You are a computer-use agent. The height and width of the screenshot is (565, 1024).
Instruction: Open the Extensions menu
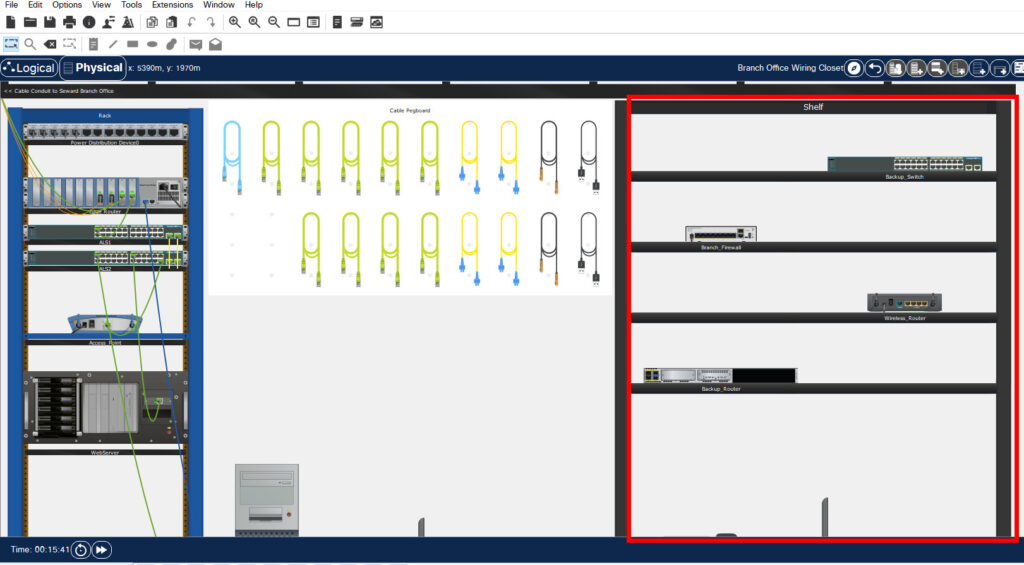(x=172, y=5)
